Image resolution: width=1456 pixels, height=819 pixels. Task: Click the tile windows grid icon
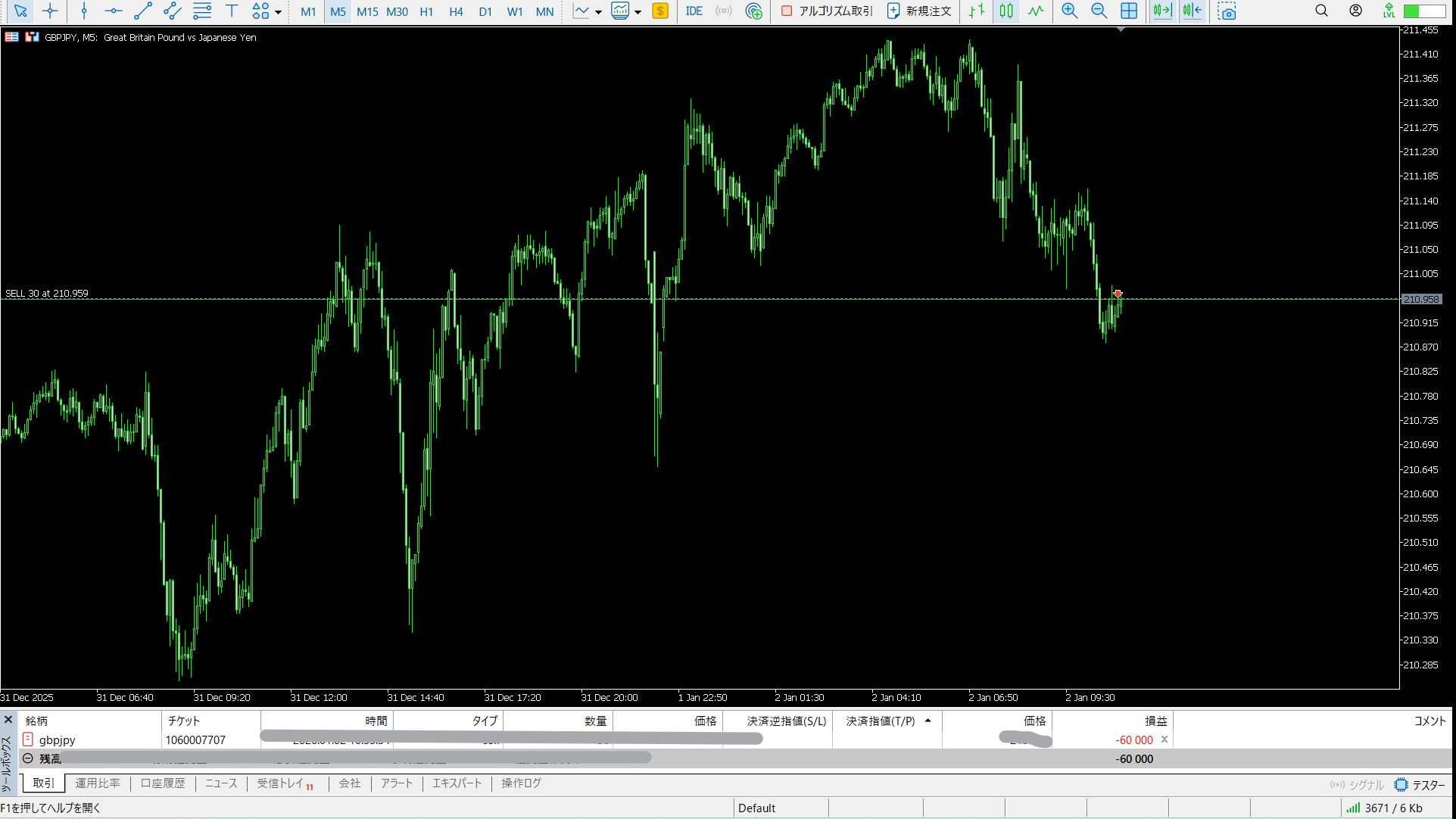(x=1129, y=11)
